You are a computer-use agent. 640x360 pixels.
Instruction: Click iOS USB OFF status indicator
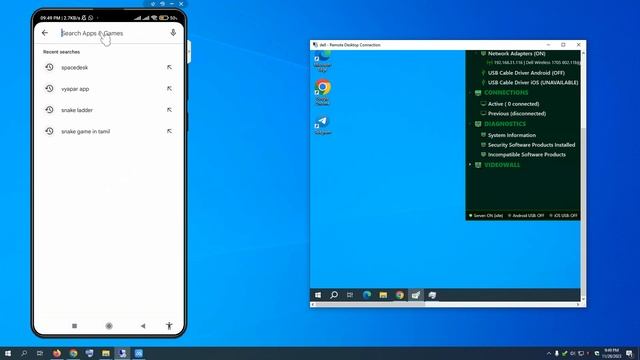click(563, 216)
